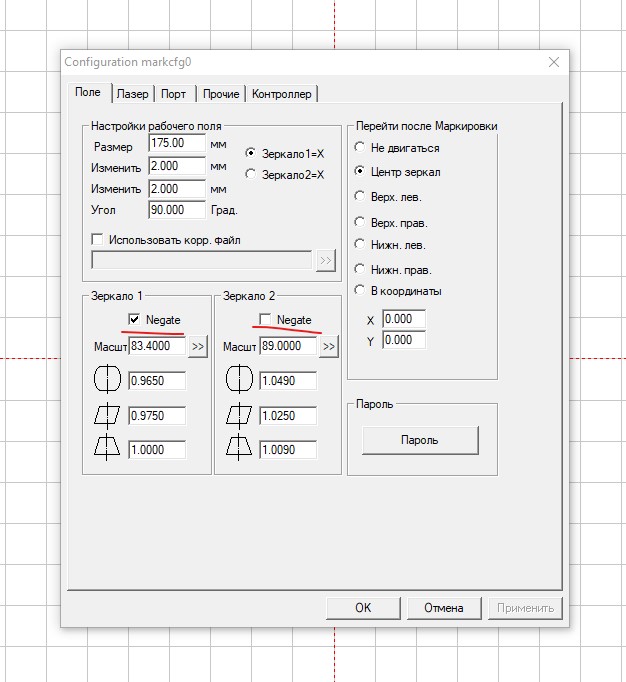Choose the Не двигаться radio option

click(x=360, y=148)
